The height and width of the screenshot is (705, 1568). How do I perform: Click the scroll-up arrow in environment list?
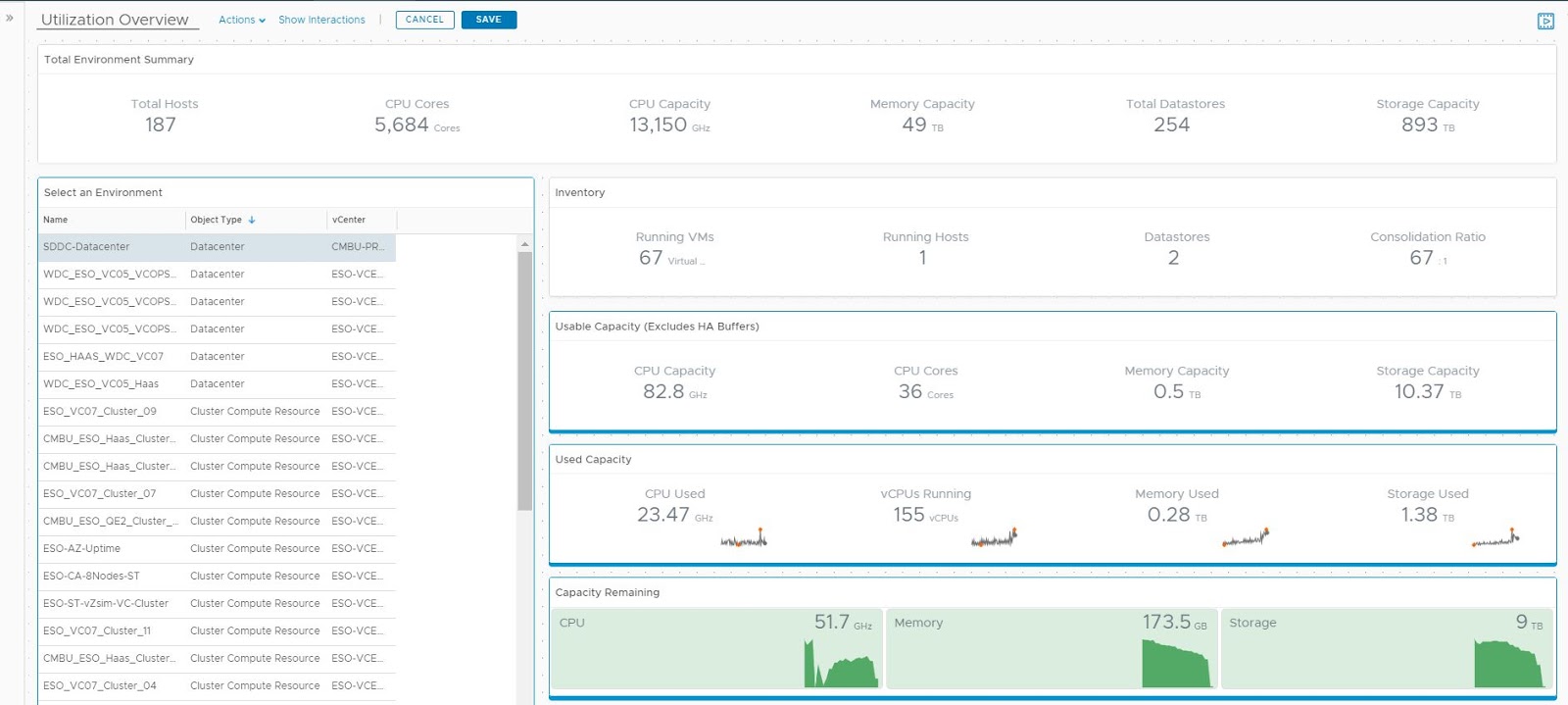click(x=525, y=243)
